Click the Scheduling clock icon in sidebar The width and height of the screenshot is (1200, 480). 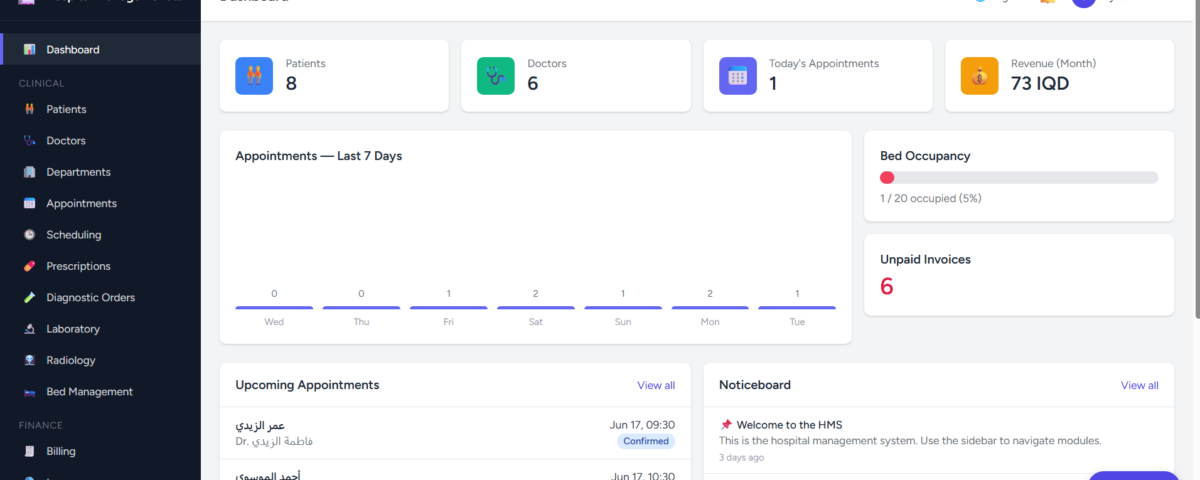click(29, 235)
